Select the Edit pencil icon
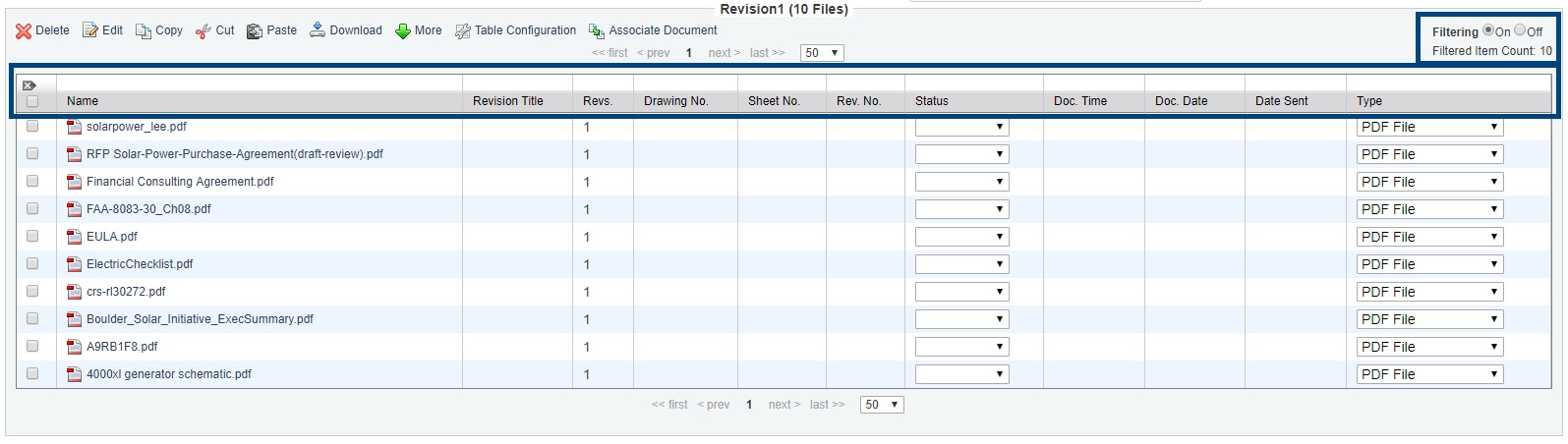1568x444 pixels. click(x=90, y=31)
